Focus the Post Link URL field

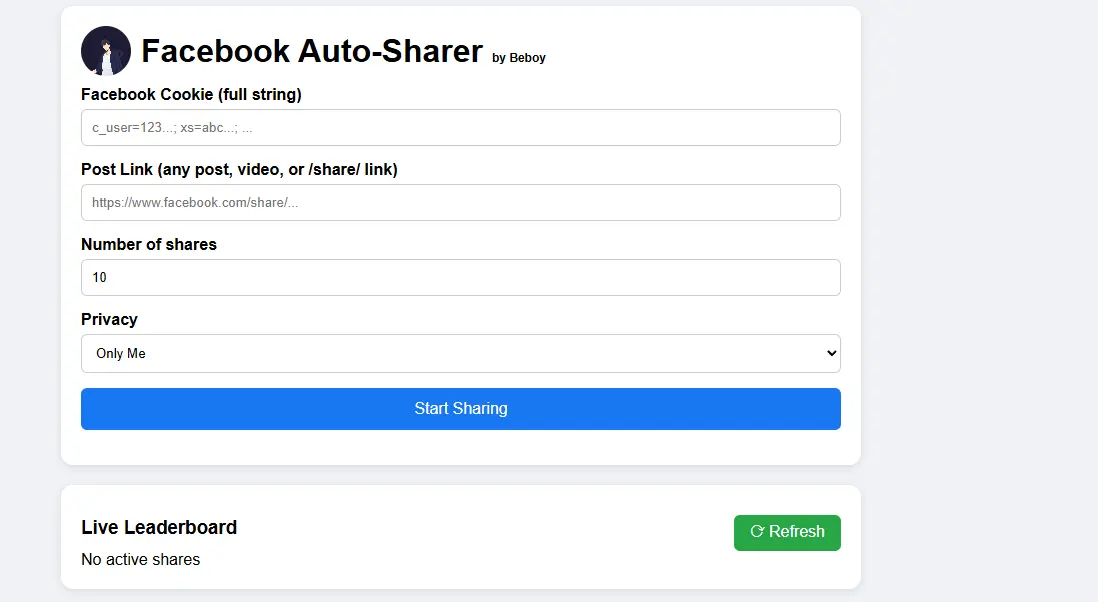pyautogui.click(x=461, y=202)
